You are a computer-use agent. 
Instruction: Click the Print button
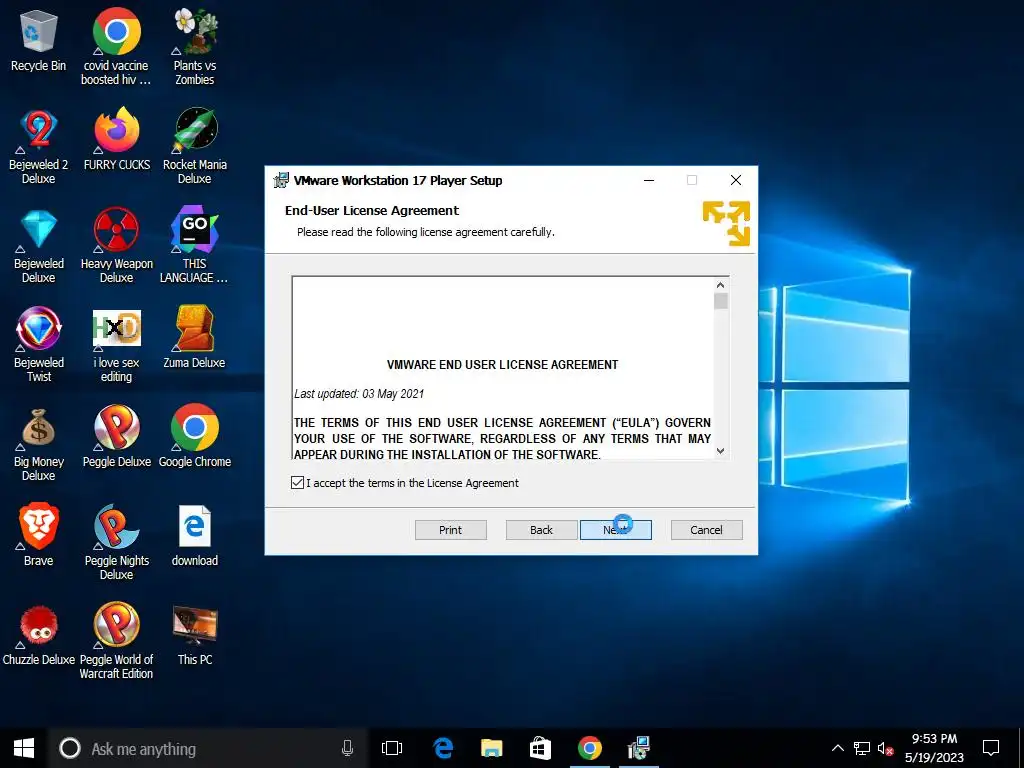(x=451, y=530)
